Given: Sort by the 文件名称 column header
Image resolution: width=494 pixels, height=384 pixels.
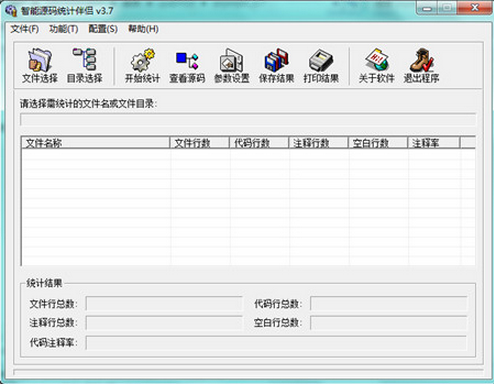Looking at the screenshot, I should coord(96,143).
